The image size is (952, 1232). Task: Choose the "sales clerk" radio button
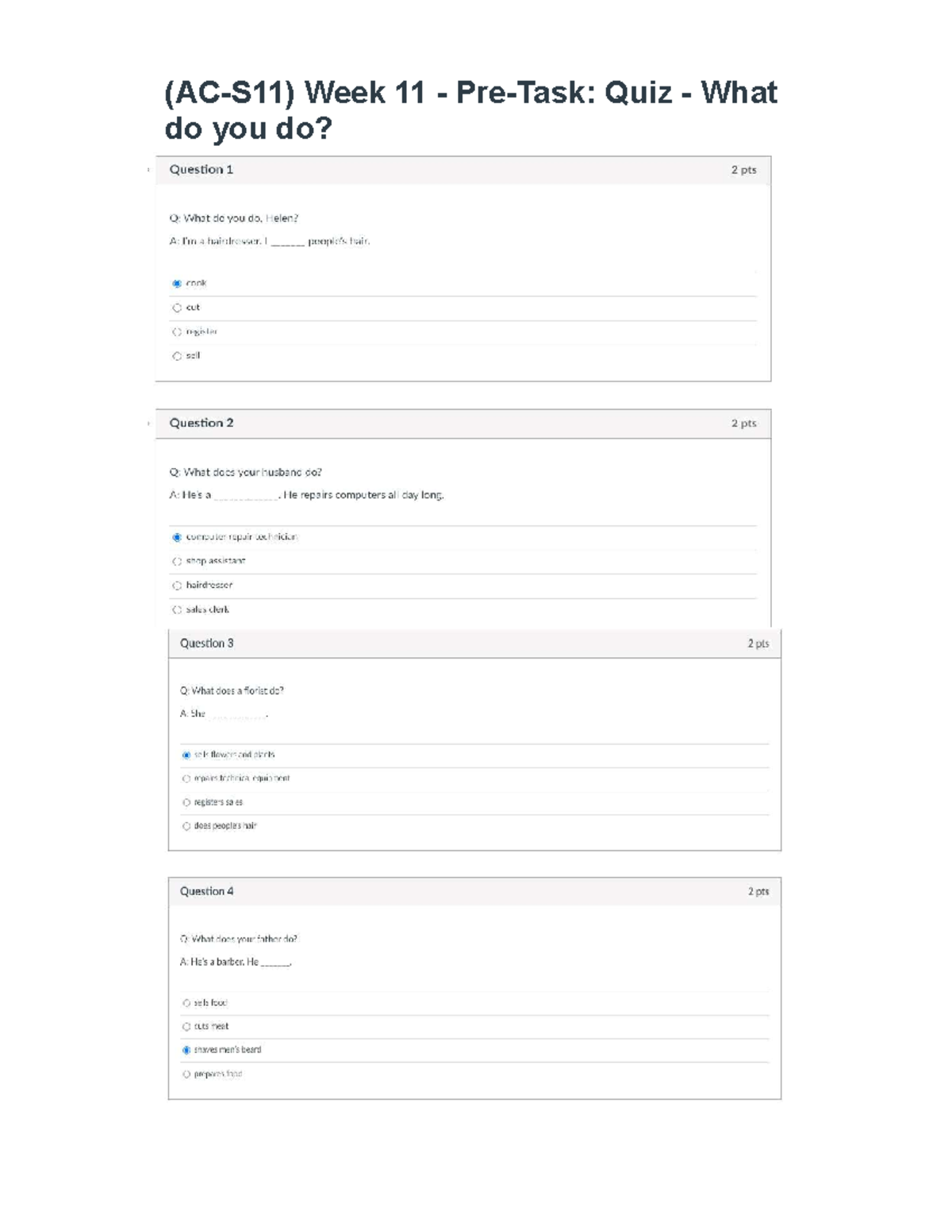(x=177, y=610)
